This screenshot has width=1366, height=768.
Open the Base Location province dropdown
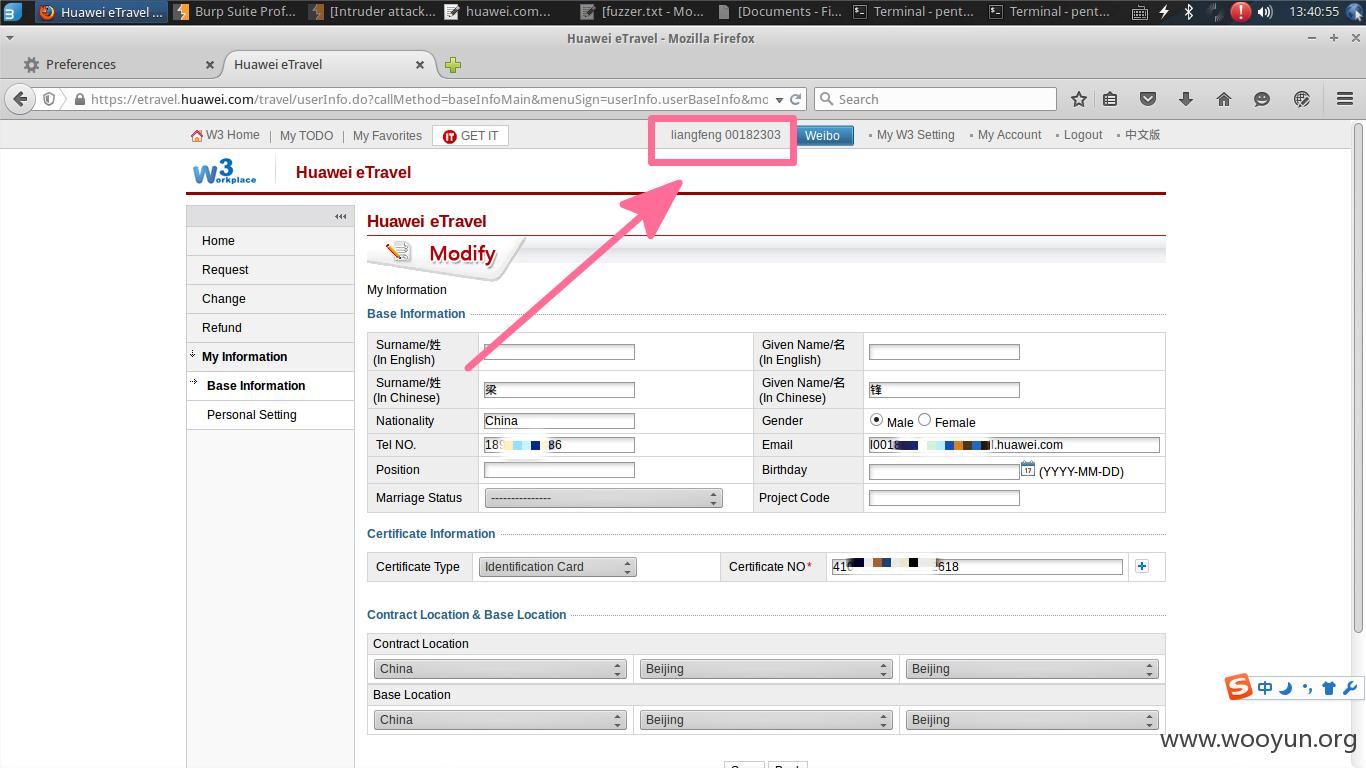(766, 720)
